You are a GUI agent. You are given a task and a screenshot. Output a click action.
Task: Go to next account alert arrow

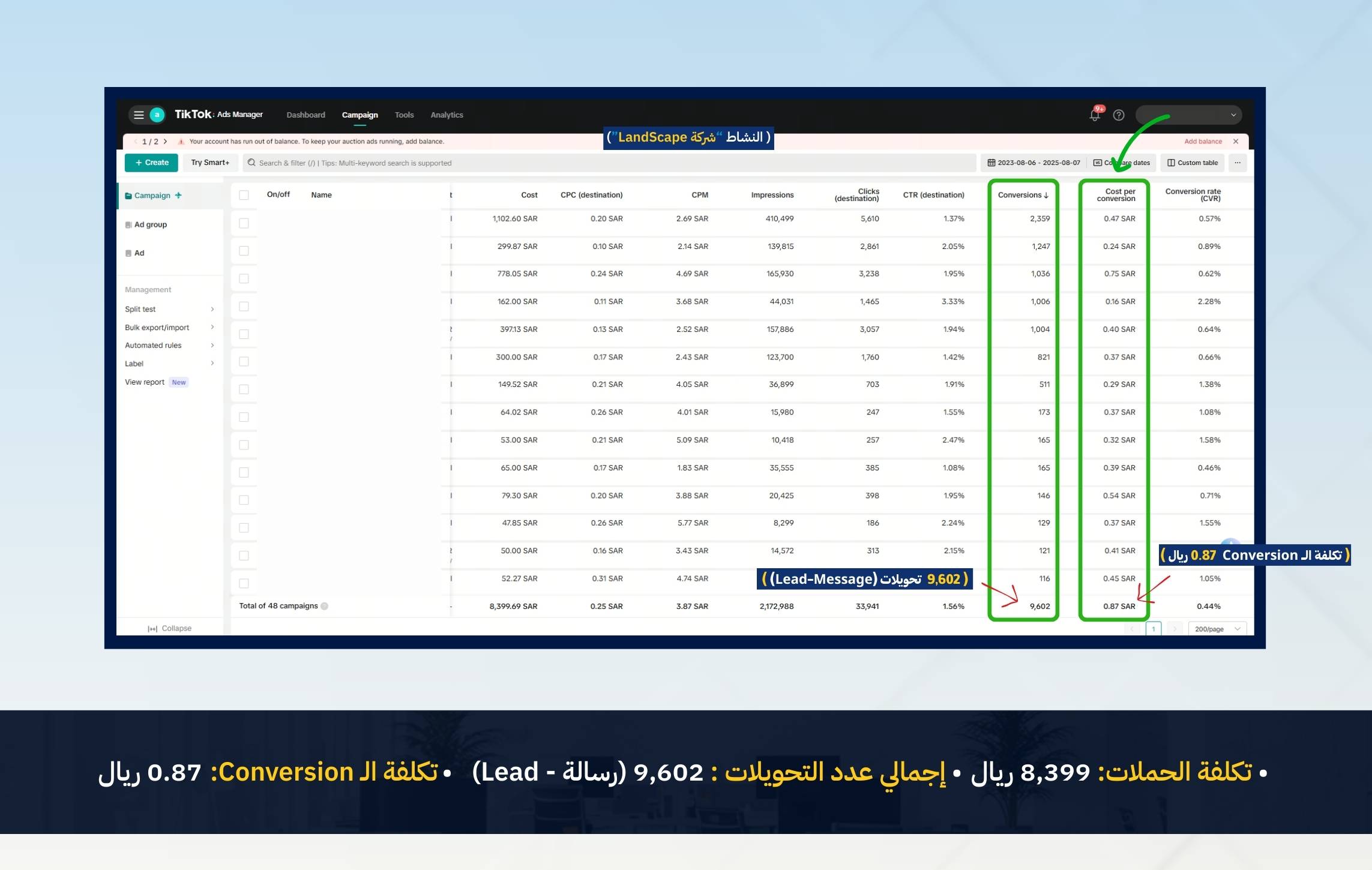point(166,142)
